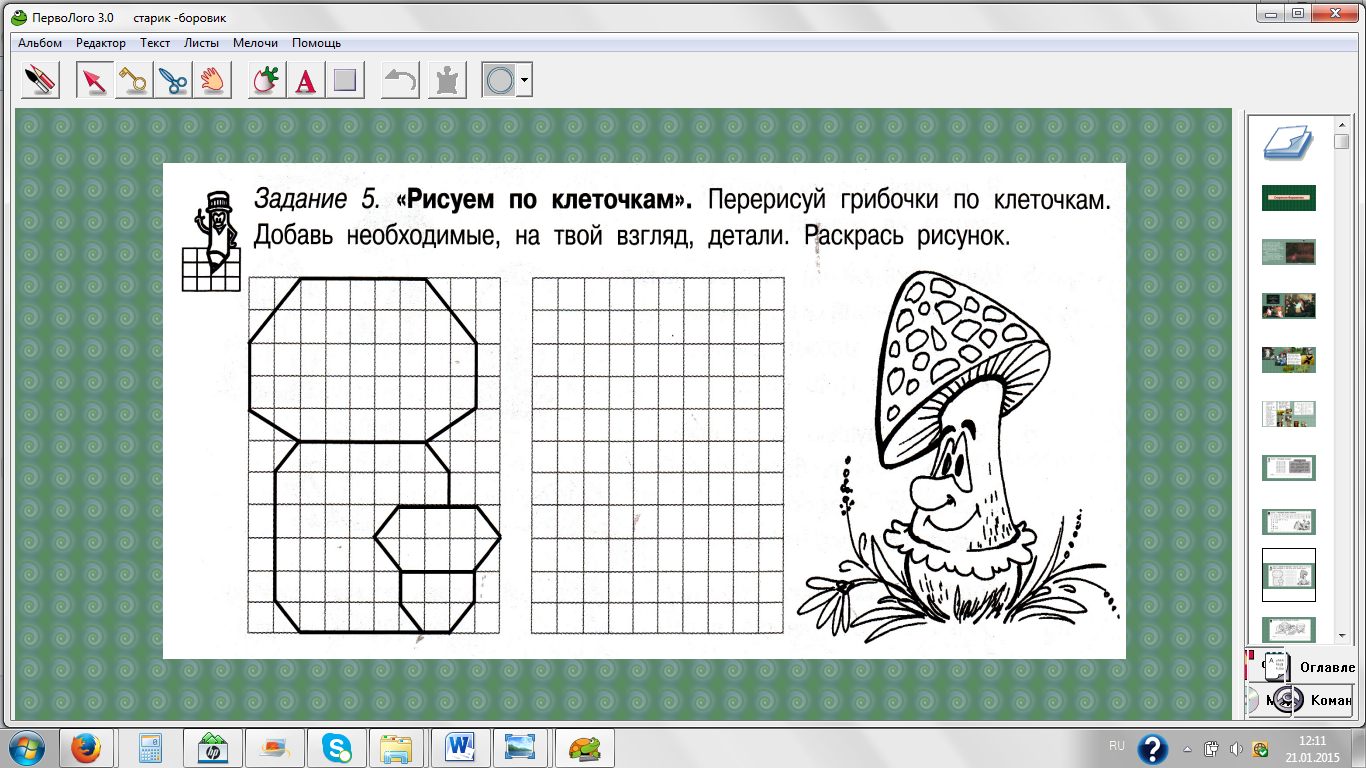Select the paintbrush and pencil drawing tool
The image size is (1366, 768).
[41, 80]
